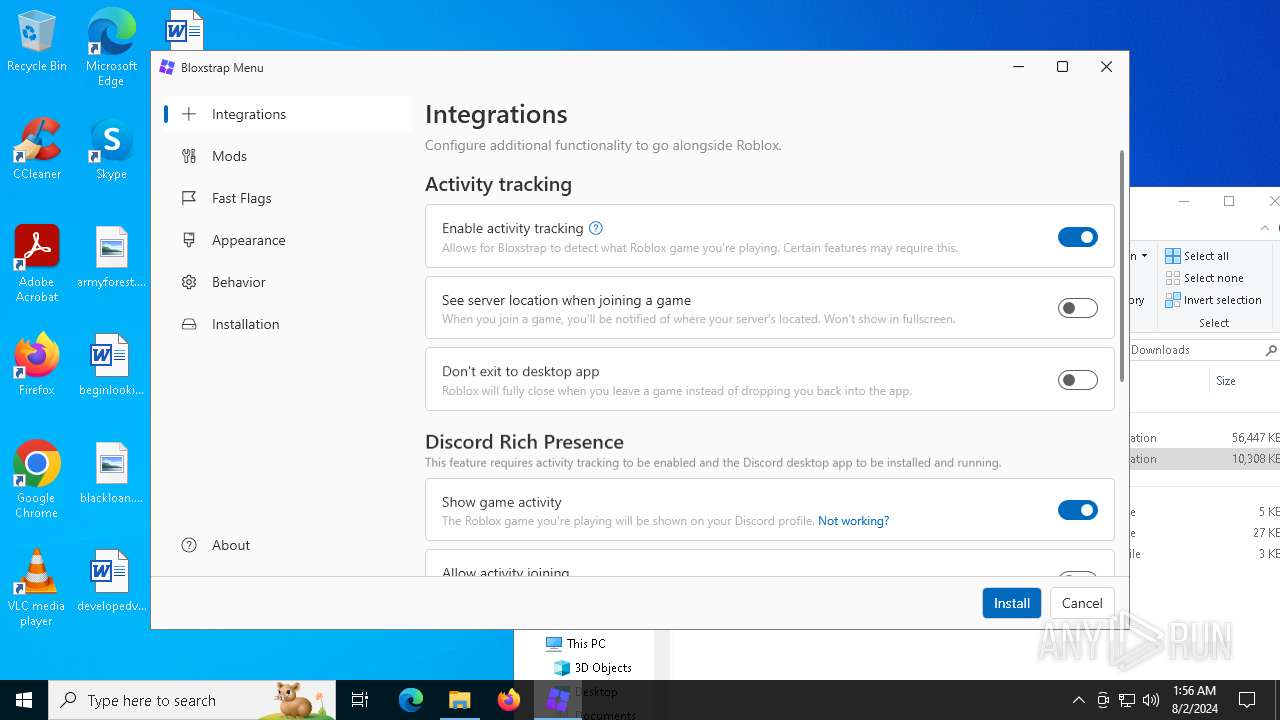Viewport: 1280px width, 720px height.
Task: Select the blackloan image file on desktop
Action: pyautogui.click(x=111, y=473)
